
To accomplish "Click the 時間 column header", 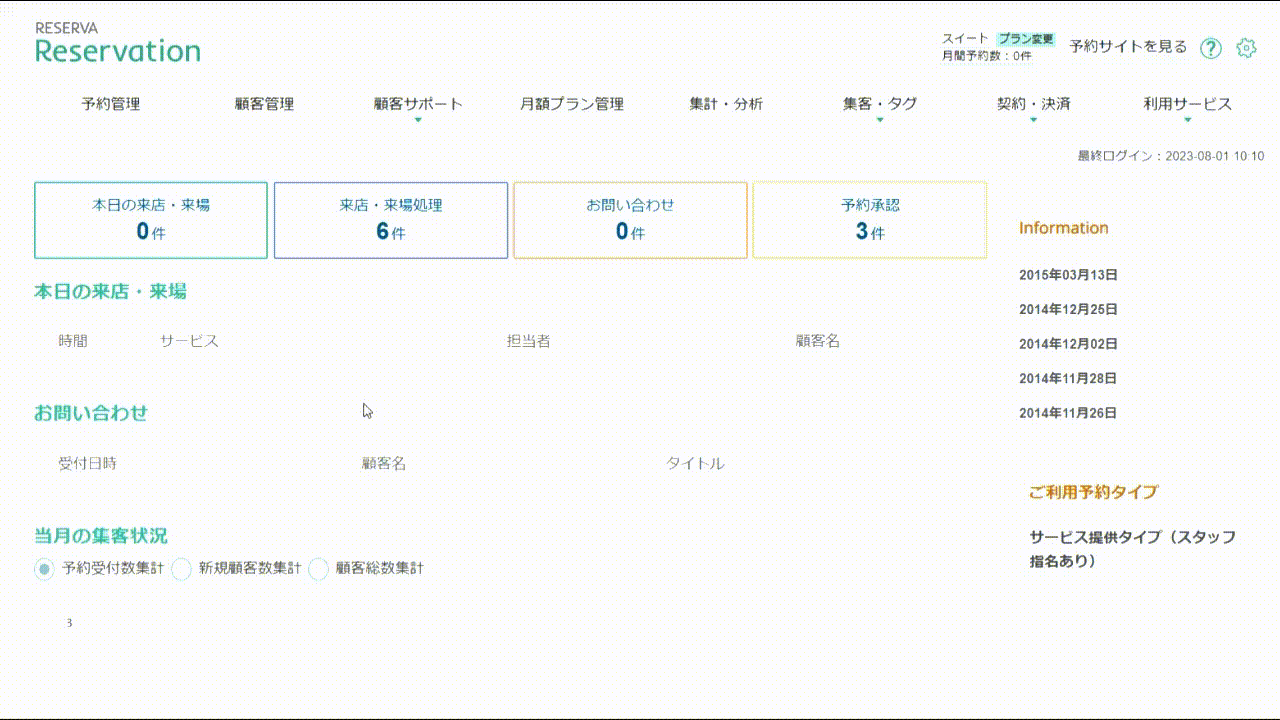I will (73, 341).
